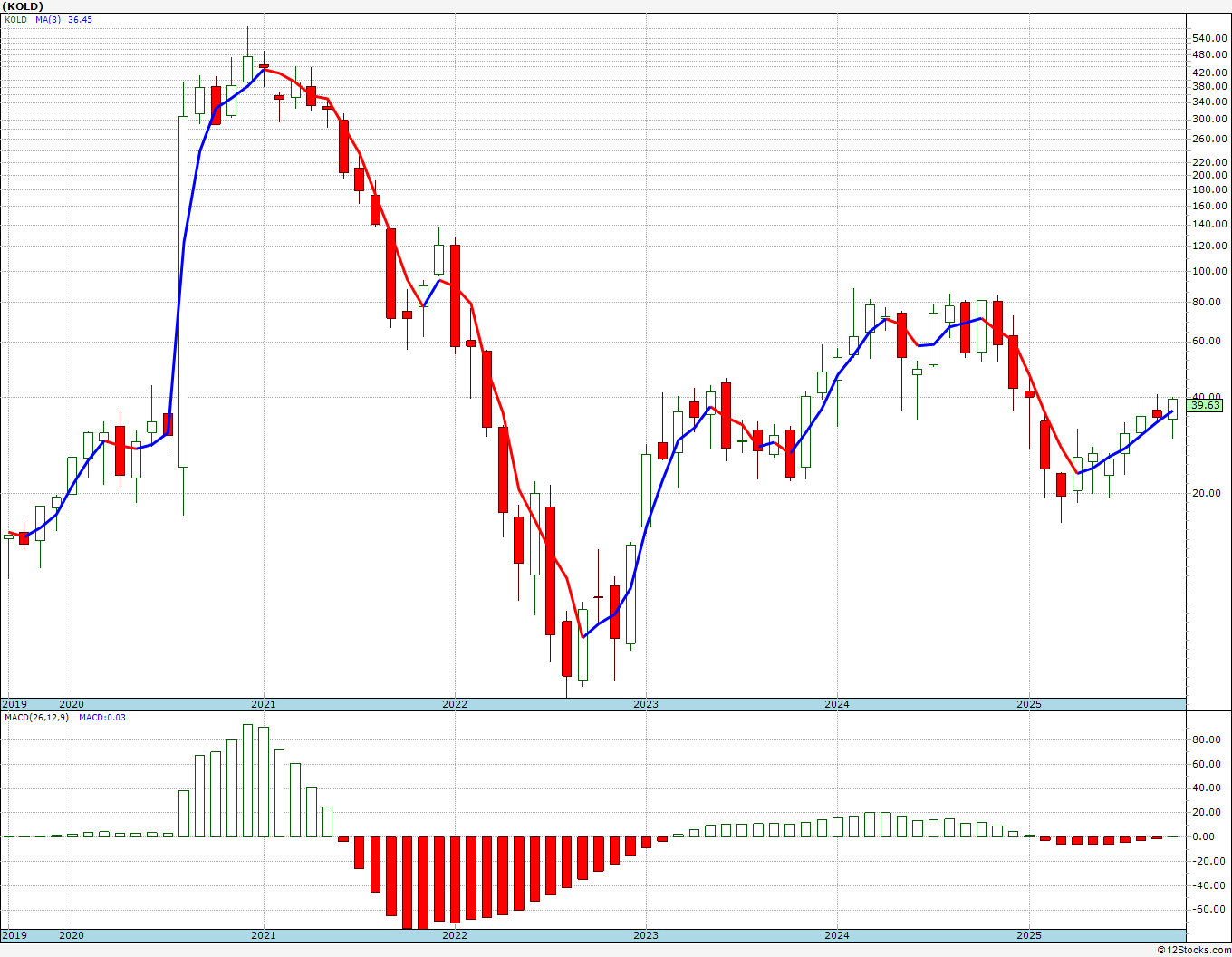Viewport: 1232px width, 957px height.
Task: Click the latest white candle beside 39.63
Action: click(1172, 409)
